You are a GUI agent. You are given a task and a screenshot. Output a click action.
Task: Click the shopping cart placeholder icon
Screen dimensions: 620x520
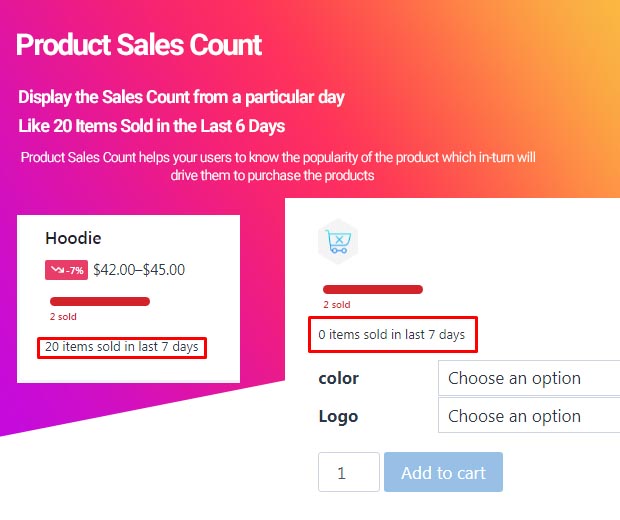click(338, 242)
